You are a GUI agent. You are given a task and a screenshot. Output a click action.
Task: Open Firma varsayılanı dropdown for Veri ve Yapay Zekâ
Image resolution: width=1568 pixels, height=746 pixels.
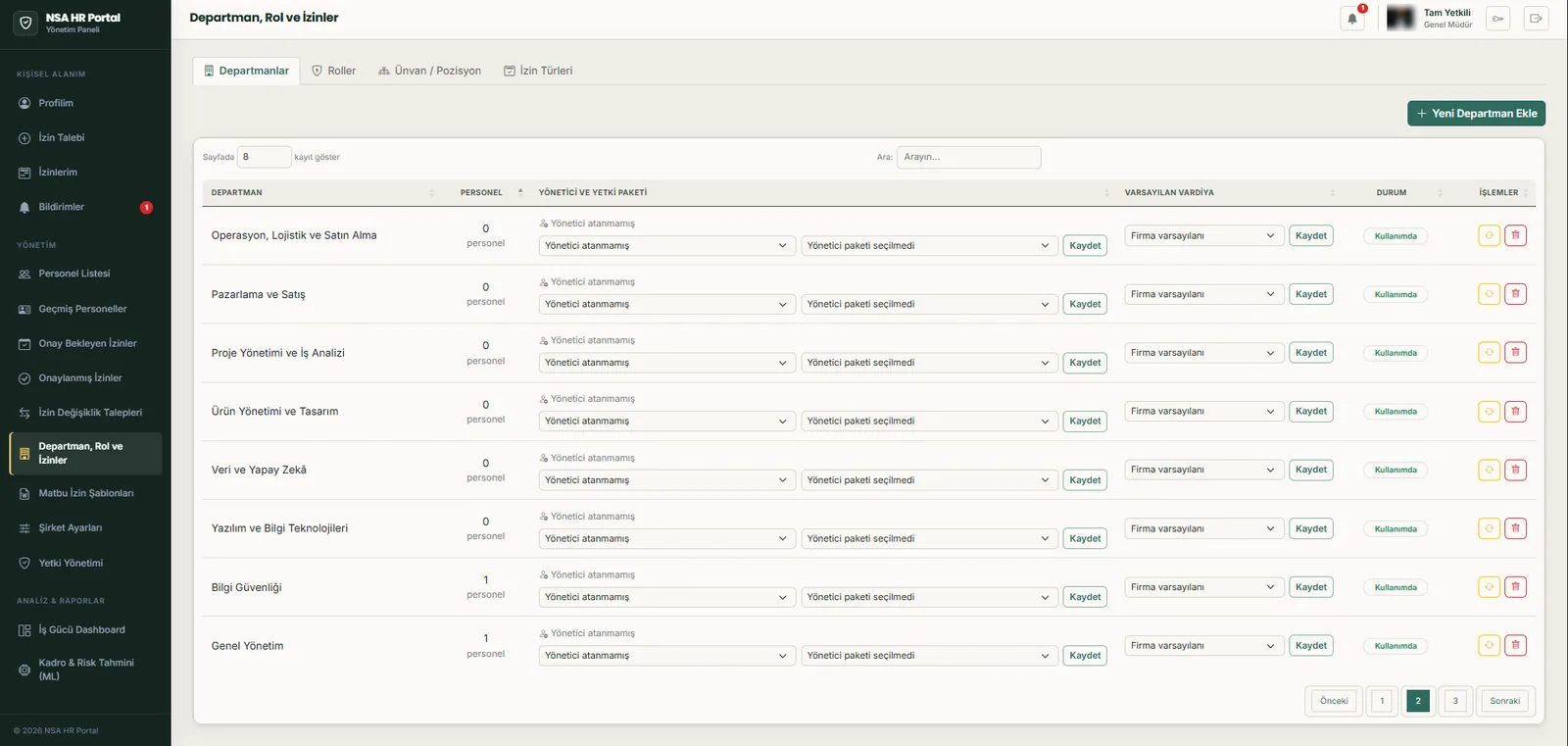click(x=1203, y=470)
